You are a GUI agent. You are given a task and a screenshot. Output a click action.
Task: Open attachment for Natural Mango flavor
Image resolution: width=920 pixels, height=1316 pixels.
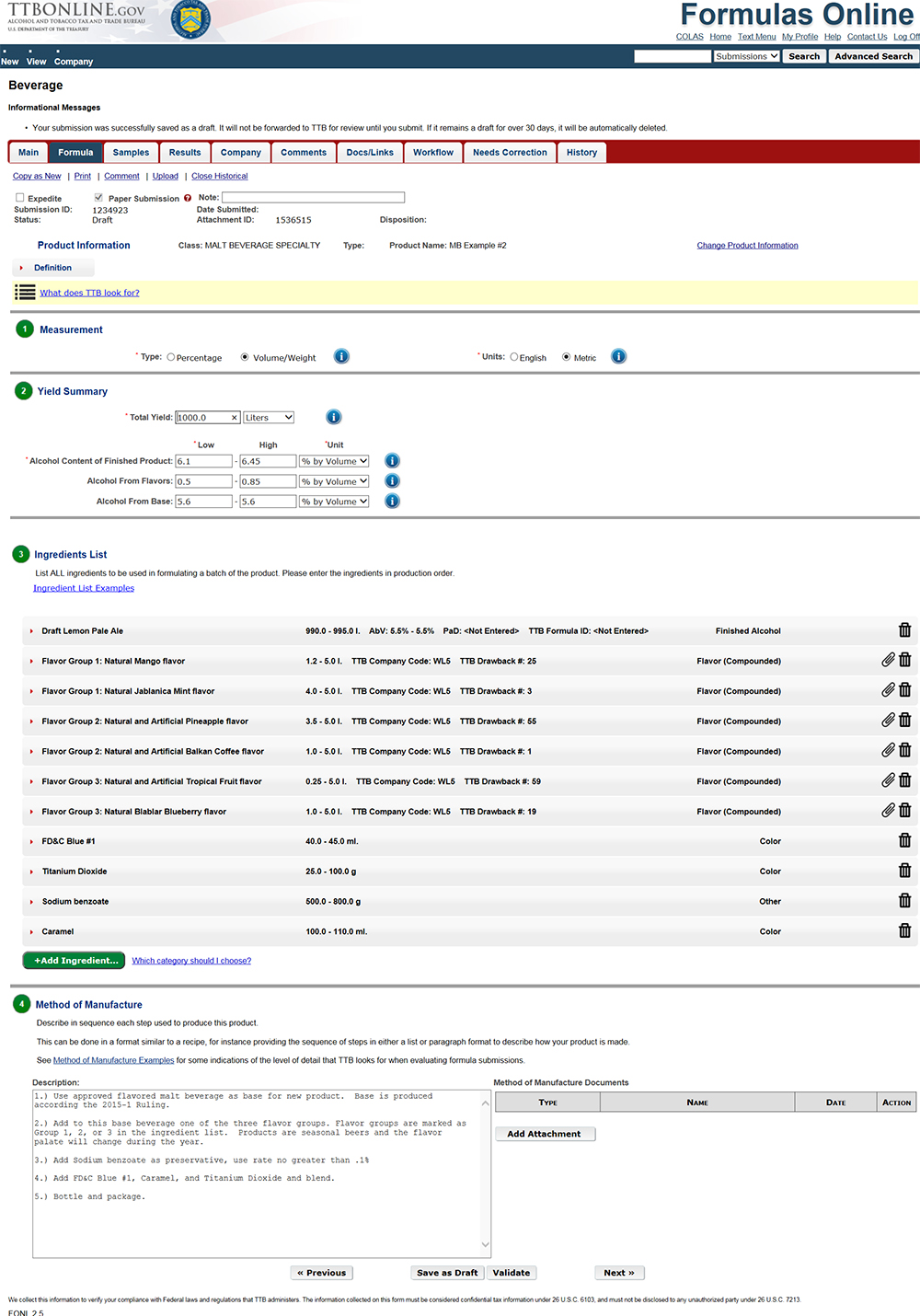tap(888, 660)
